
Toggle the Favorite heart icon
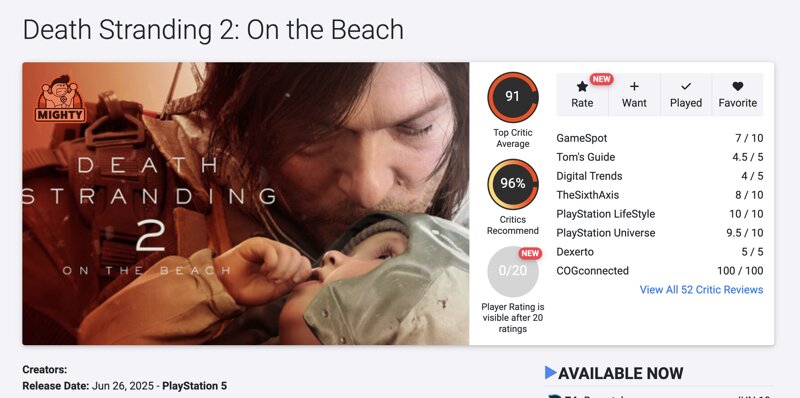pos(738,87)
